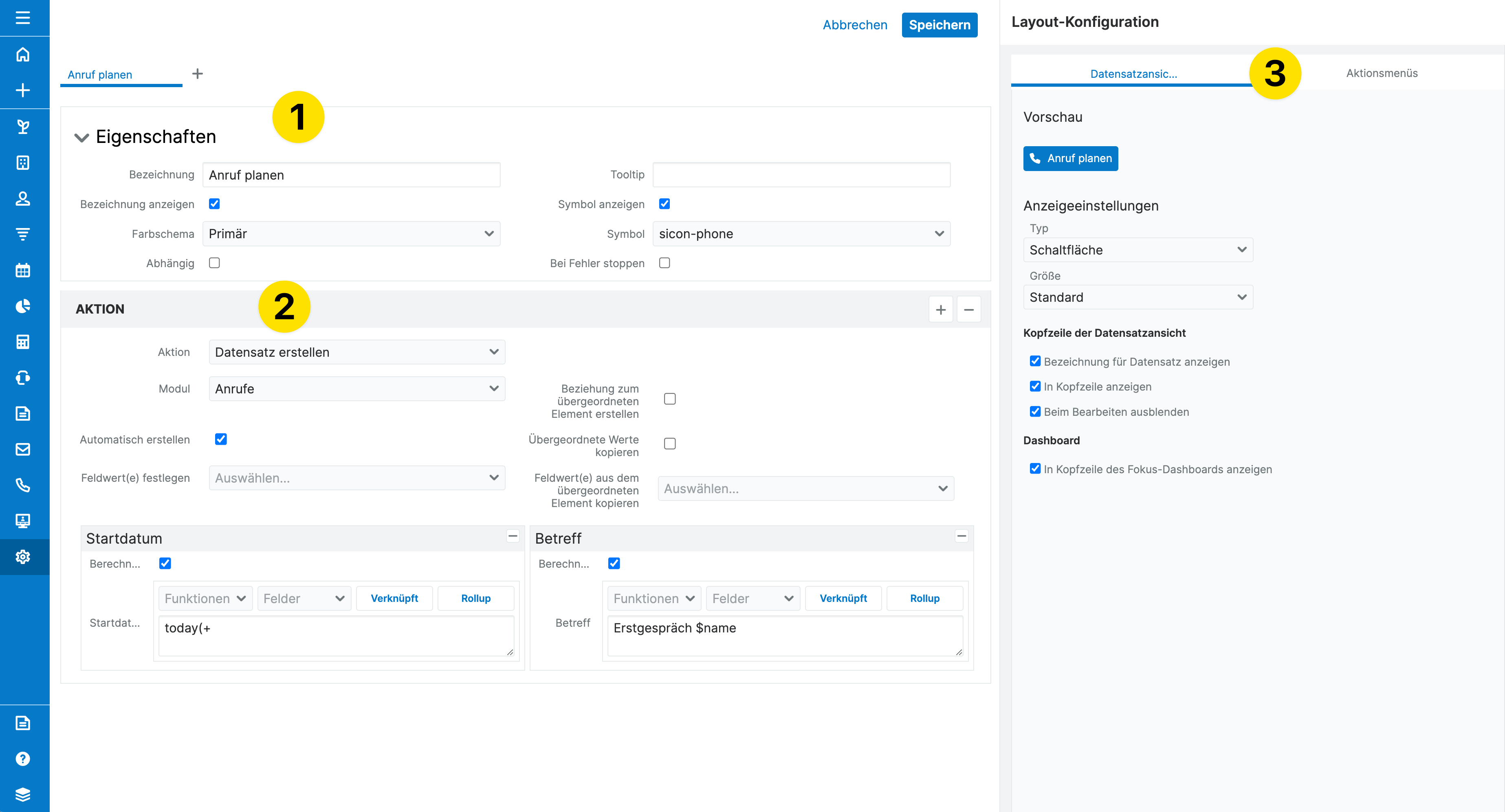Screen dimensions: 1505x812
Task: Click the sidebar plus create icon
Action: pos(23,90)
